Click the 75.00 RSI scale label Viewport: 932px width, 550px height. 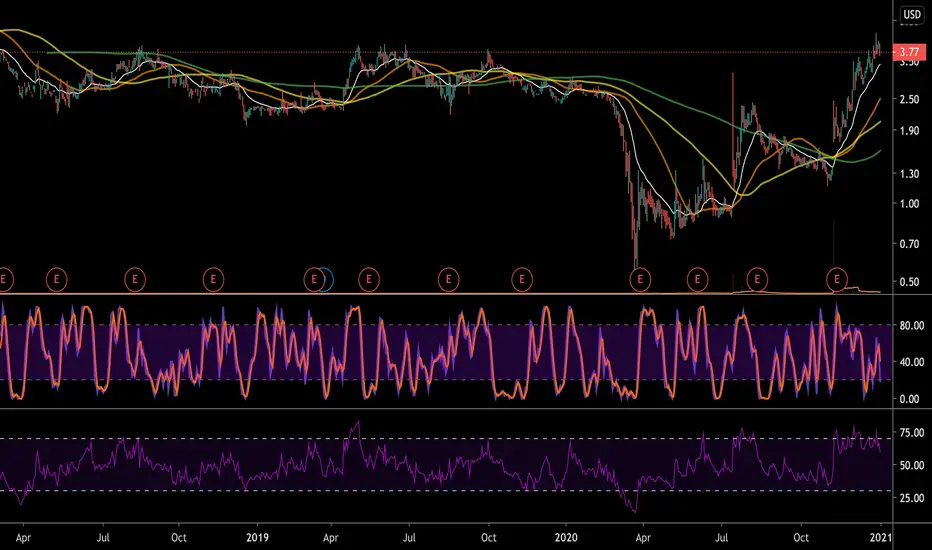coord(912,432)
